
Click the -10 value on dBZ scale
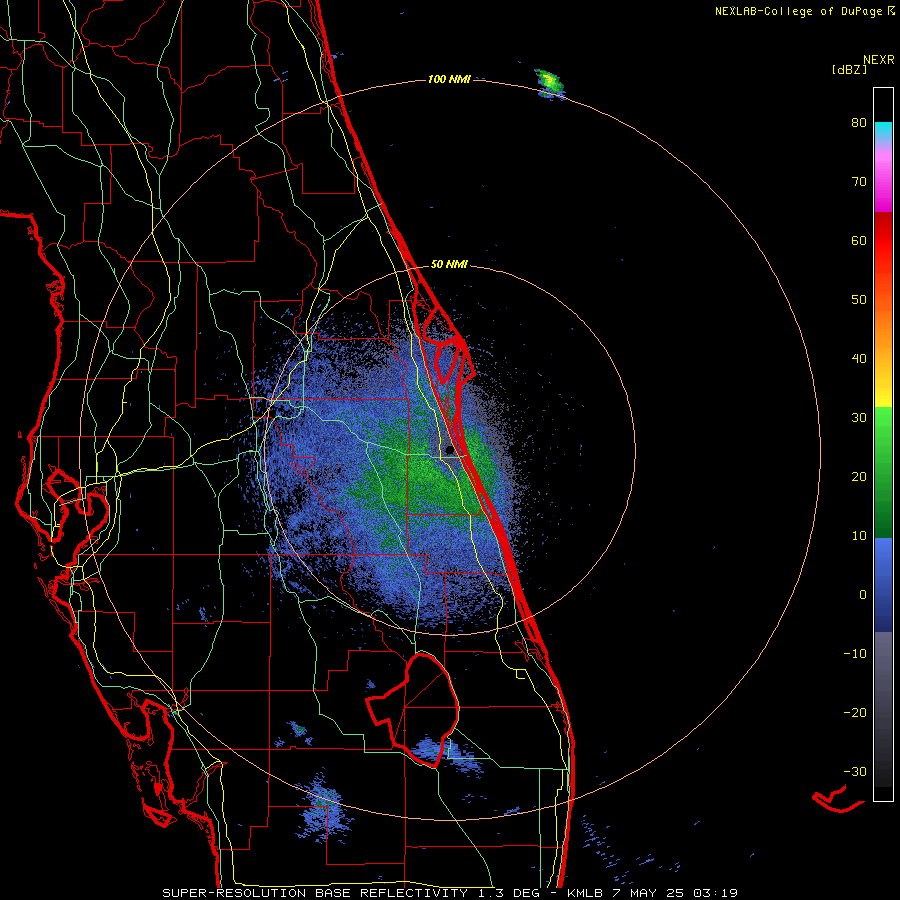pos(855,654)
